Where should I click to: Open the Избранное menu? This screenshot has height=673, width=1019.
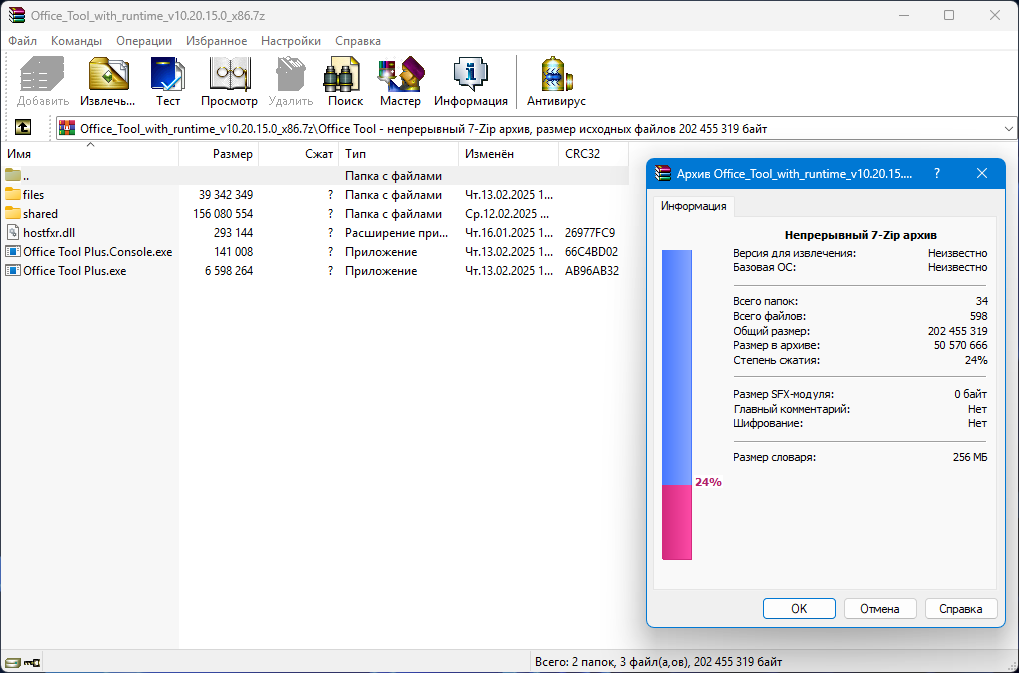pos(216,41)
